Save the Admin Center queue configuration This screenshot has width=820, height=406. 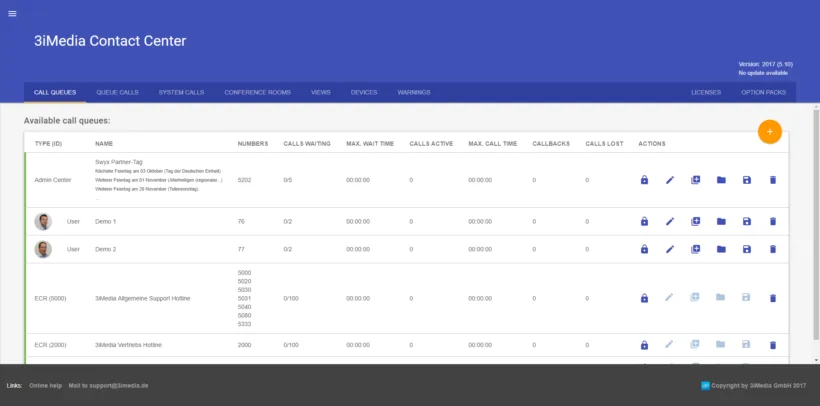pyautogui.click(x=747, y=180)
